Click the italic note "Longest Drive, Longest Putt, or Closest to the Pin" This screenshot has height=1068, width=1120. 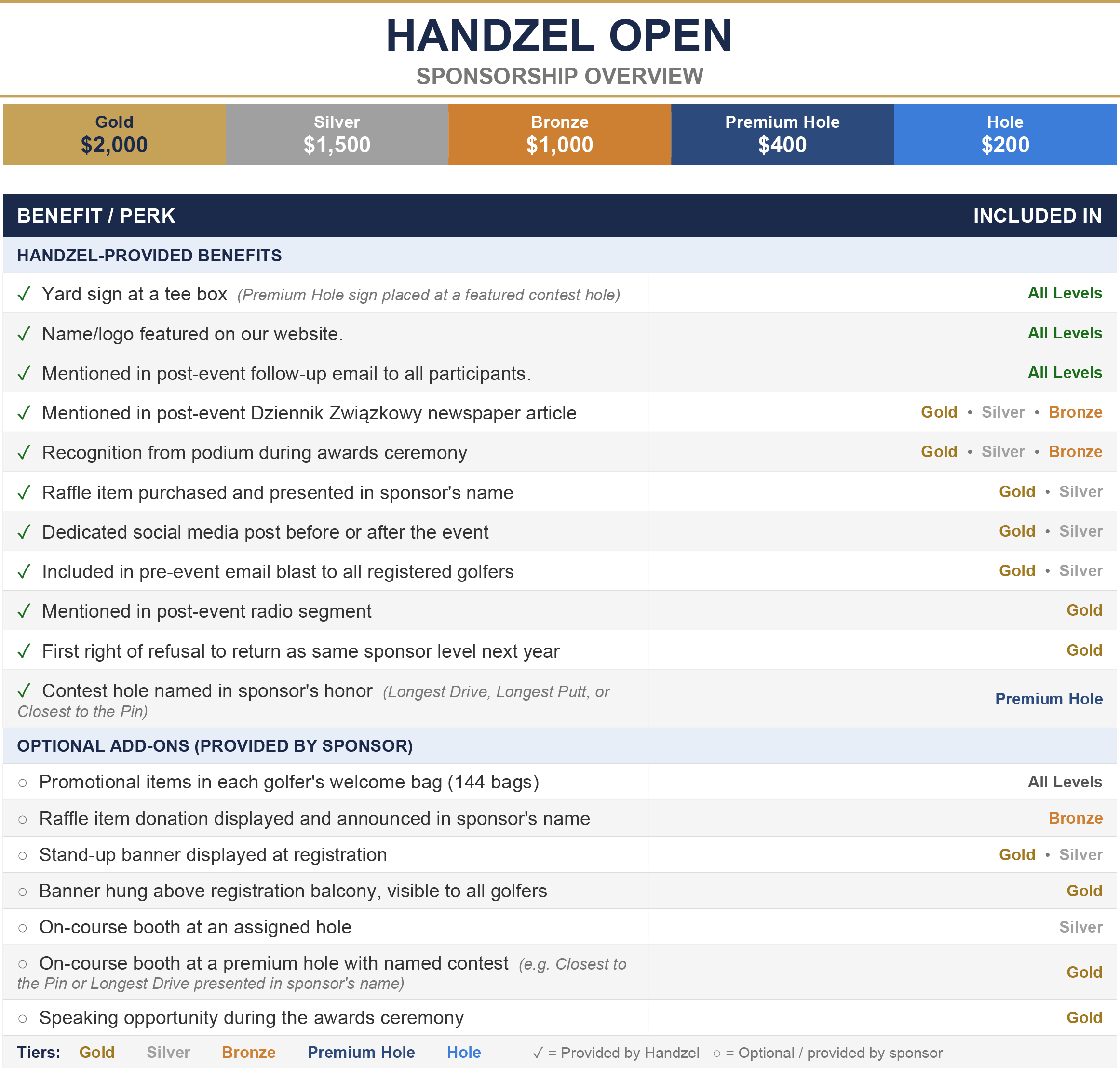coord(314,702)
